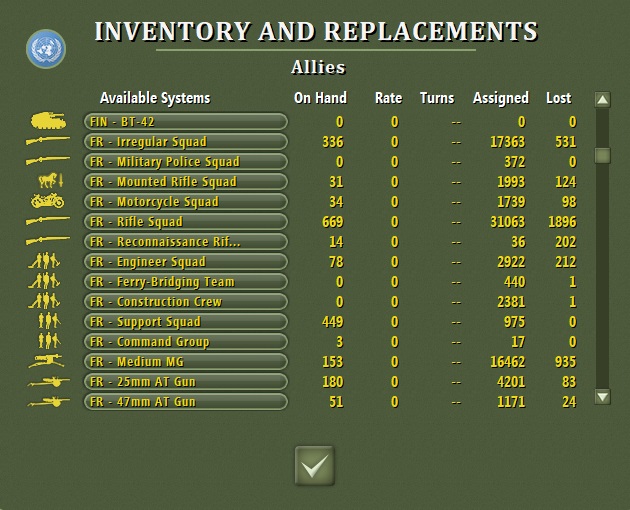
Task: Click the rifle icon beside Reconnaissance Rif...
Action: click(47, 240)
